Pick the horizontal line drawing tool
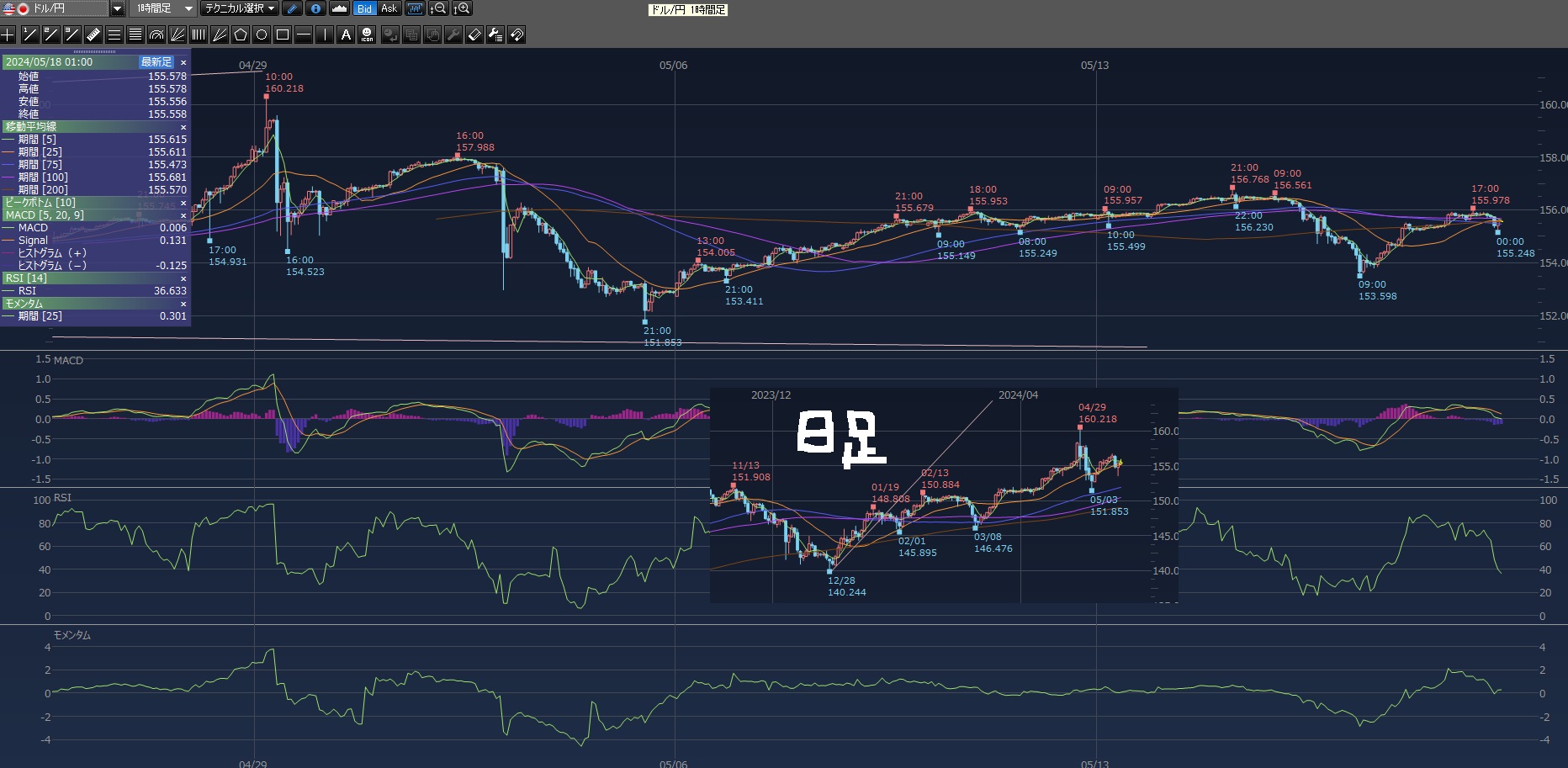 (x=304, y=34)
